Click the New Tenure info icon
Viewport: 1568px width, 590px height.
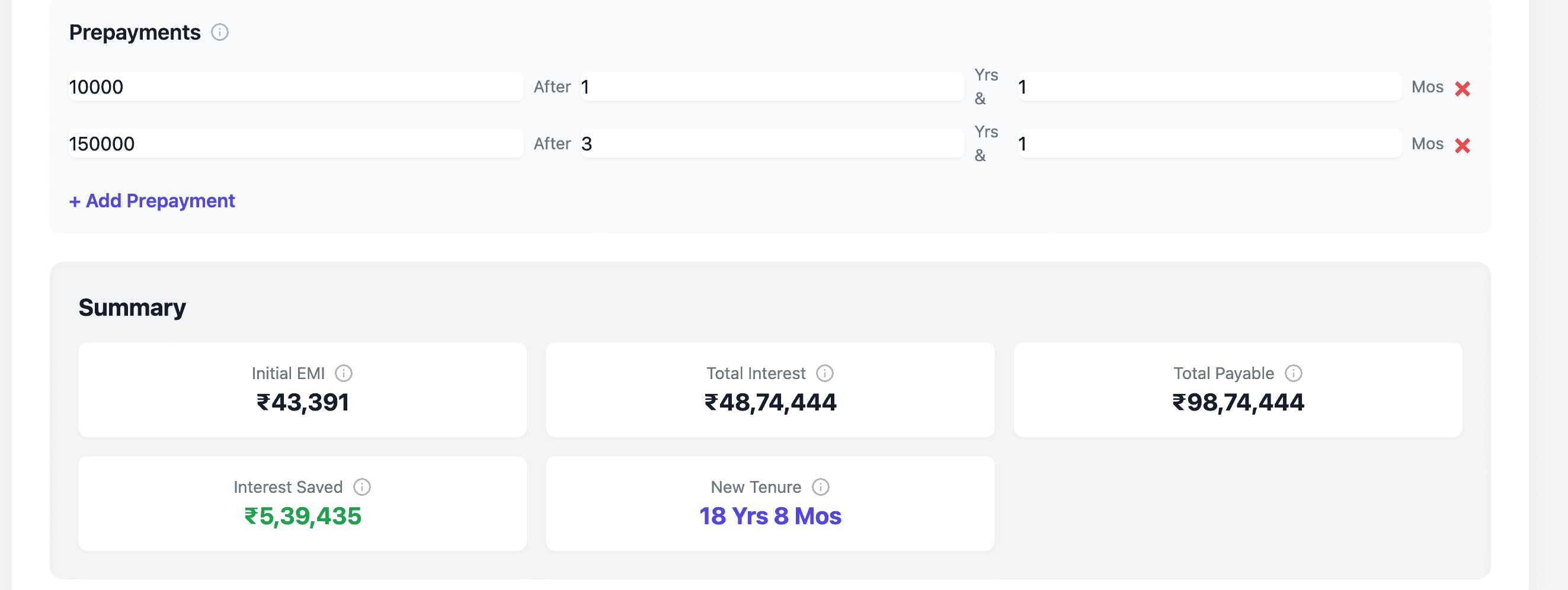tap(820, 486)
